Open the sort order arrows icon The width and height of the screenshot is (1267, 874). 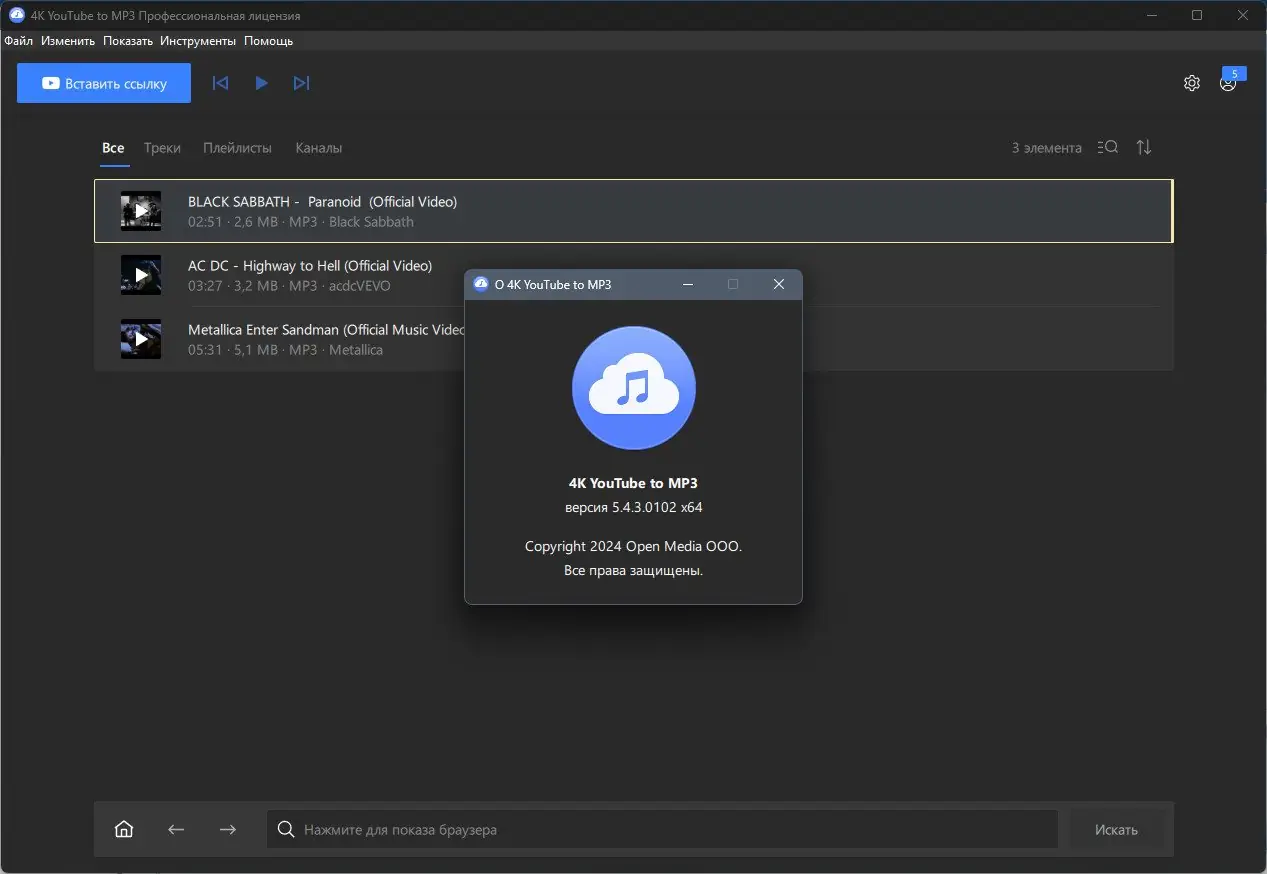[1144, 147]
